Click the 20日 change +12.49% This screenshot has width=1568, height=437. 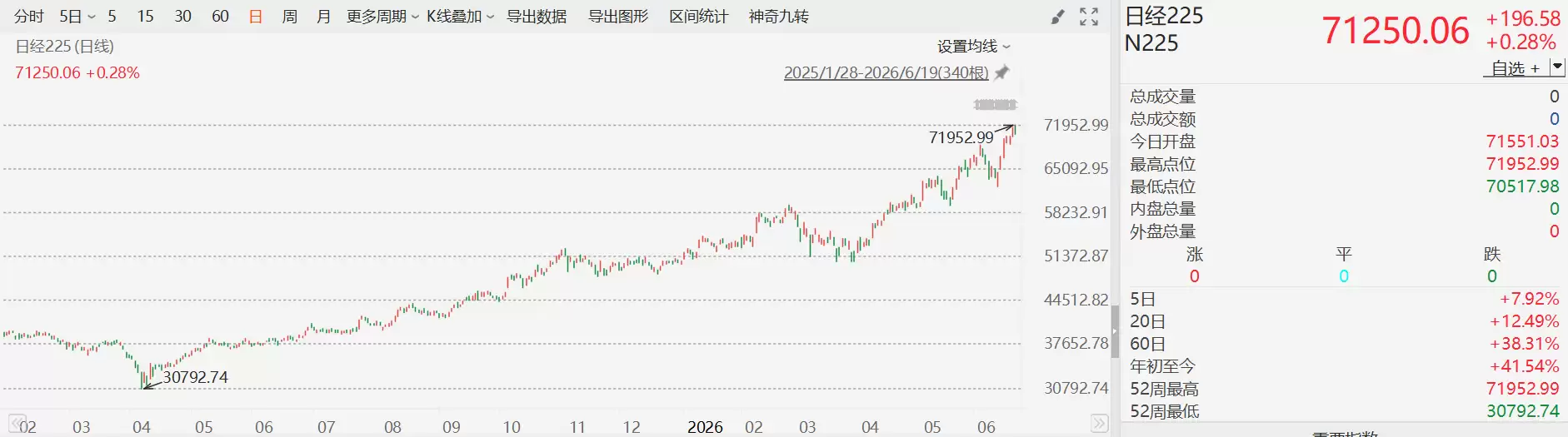pos(1525,321)
